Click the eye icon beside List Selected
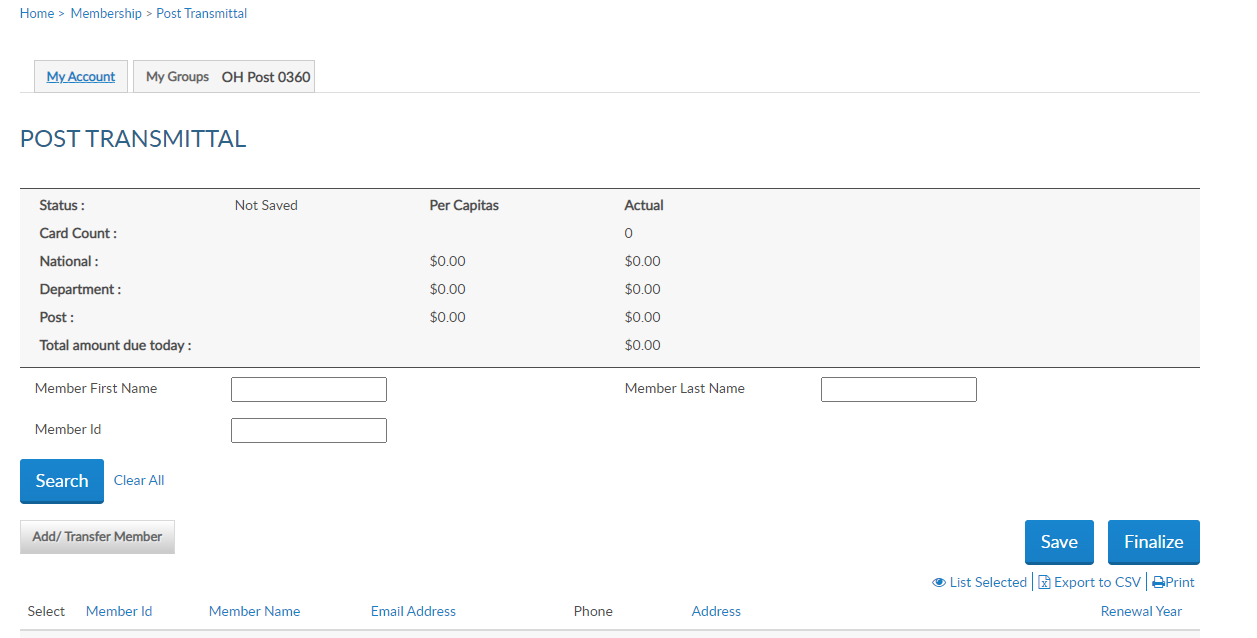1257x638 pixels. [x=939, y=583]
